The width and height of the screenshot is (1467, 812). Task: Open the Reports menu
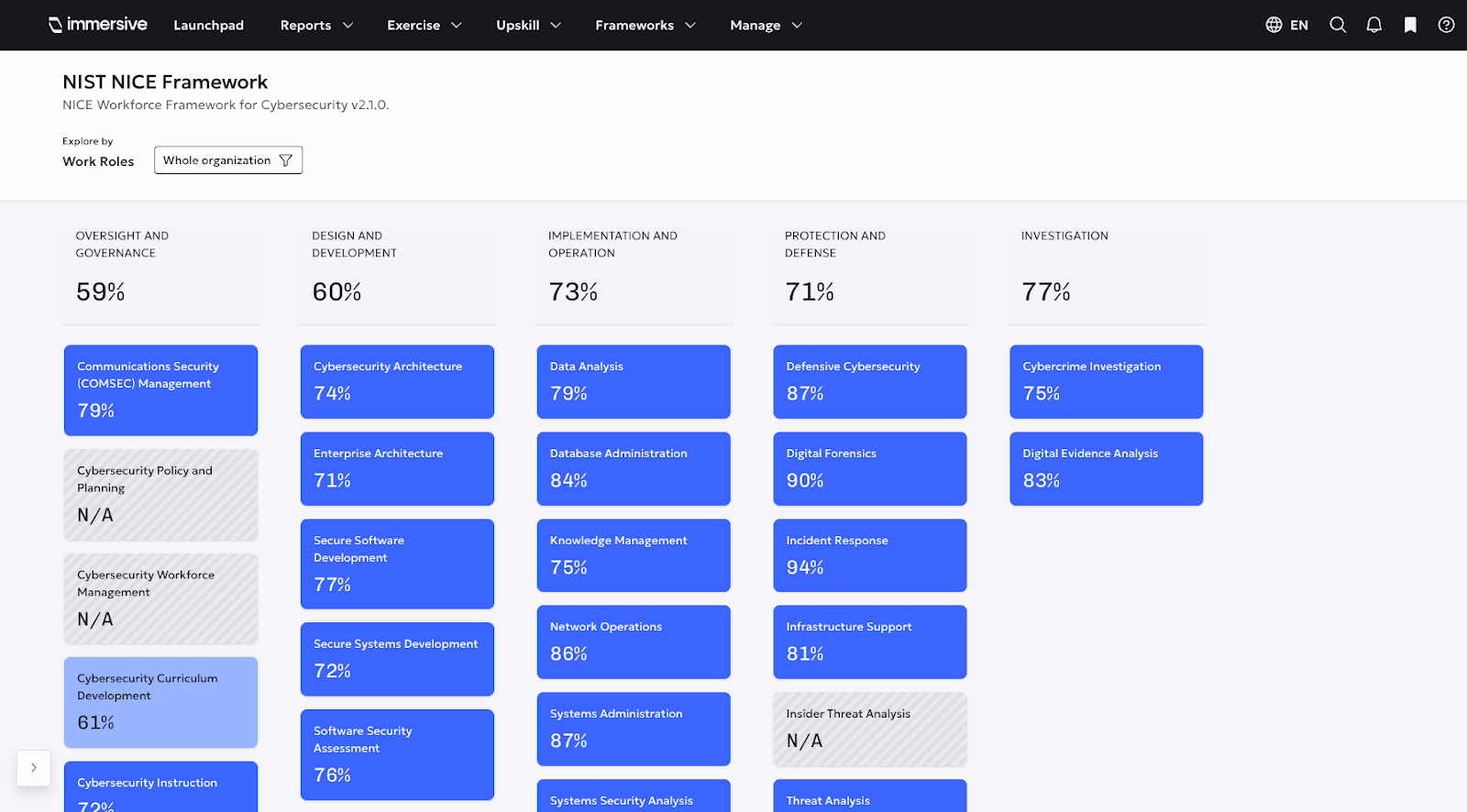pos(316,25)
